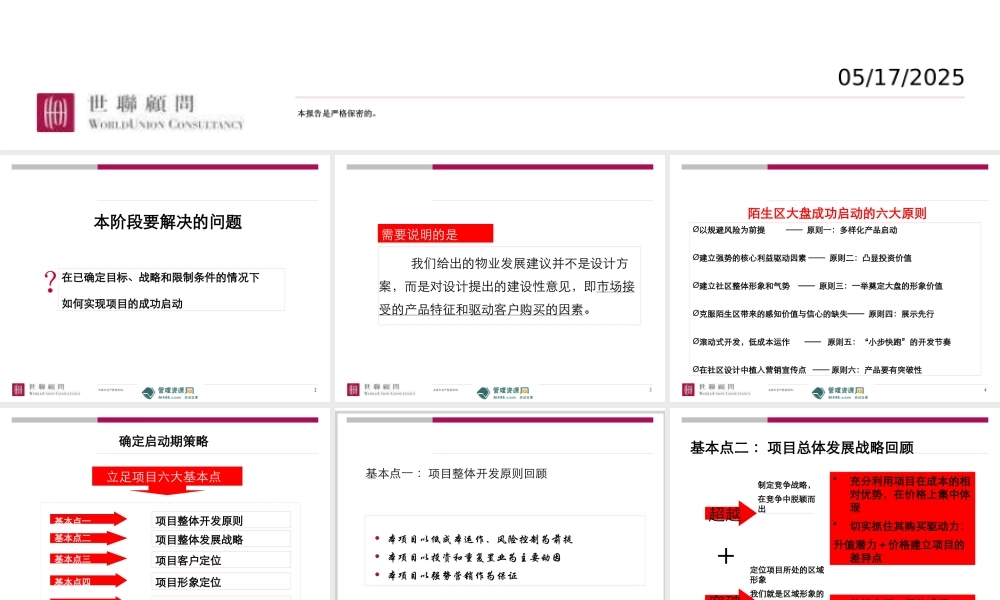Select the 项目整体开发原则 text box
This screenshot has height=600, width=1000.
(x=221, y=520)
